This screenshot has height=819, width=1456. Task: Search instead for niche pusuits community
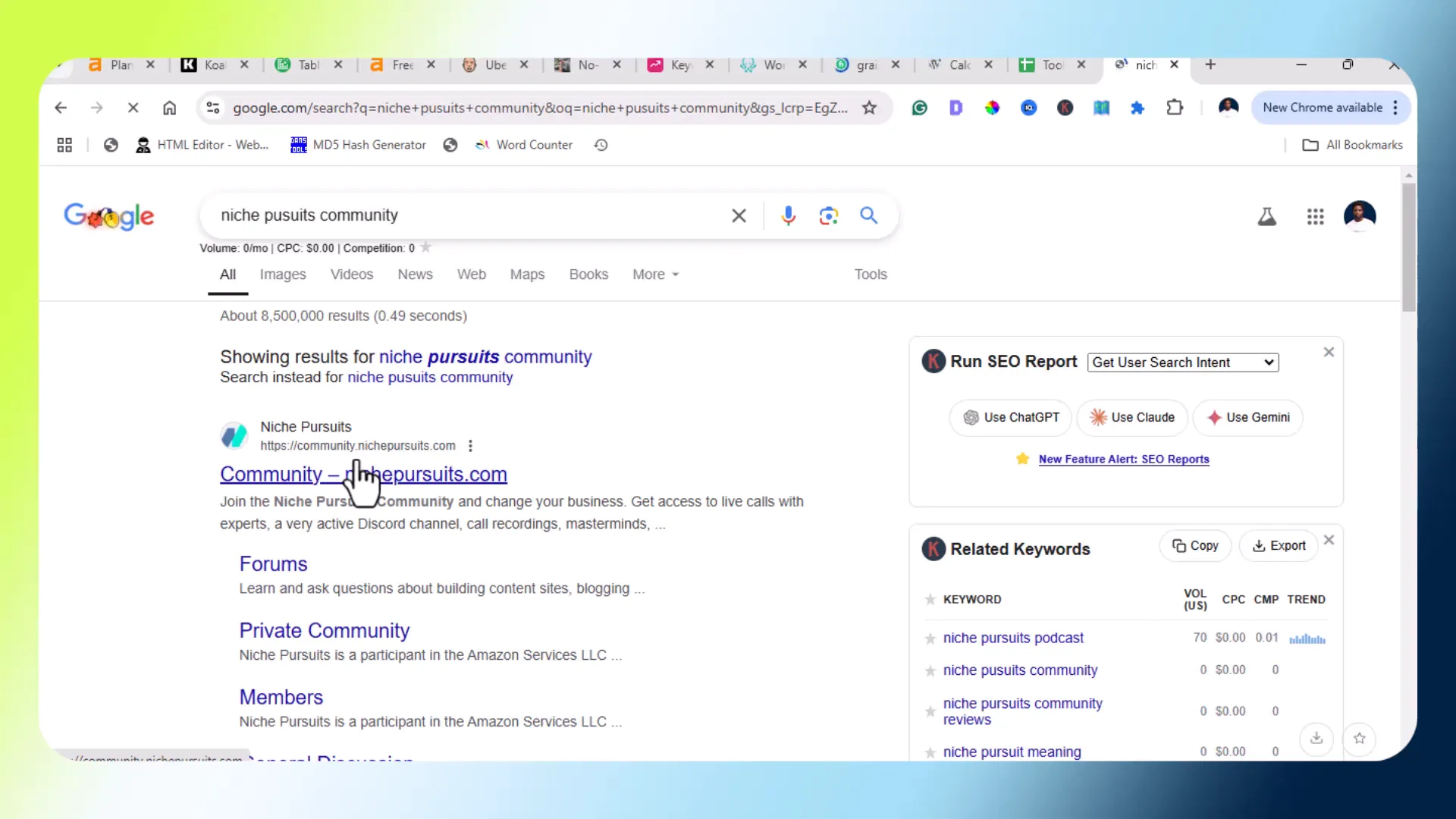[429, 378]
